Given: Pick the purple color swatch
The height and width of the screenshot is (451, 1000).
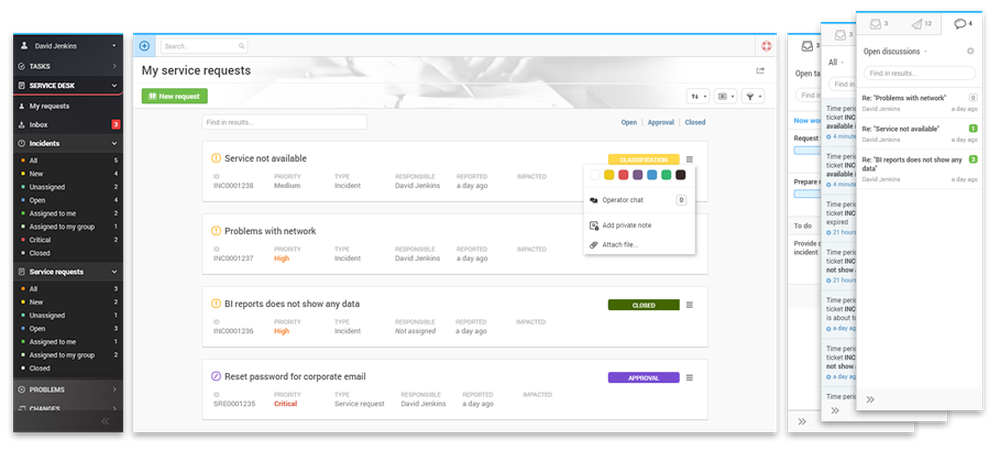Looking at the screenshot, I should coord(638,175).
